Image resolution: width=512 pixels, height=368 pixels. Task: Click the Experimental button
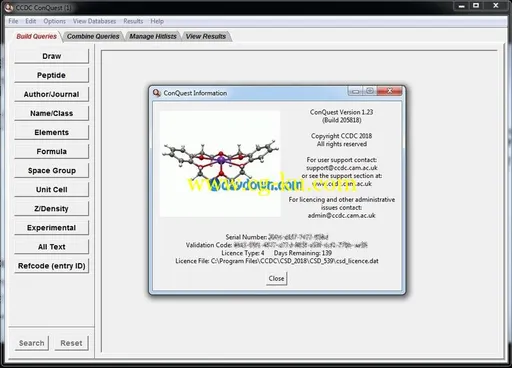[52, 228]
